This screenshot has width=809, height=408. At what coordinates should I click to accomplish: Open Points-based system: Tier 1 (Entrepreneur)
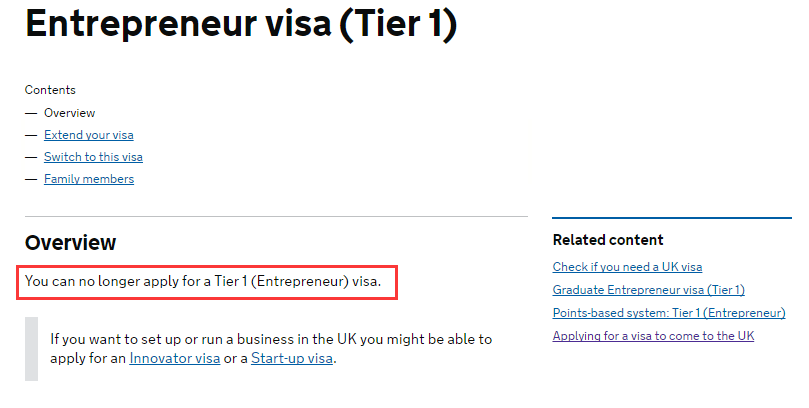coord(669,313)
